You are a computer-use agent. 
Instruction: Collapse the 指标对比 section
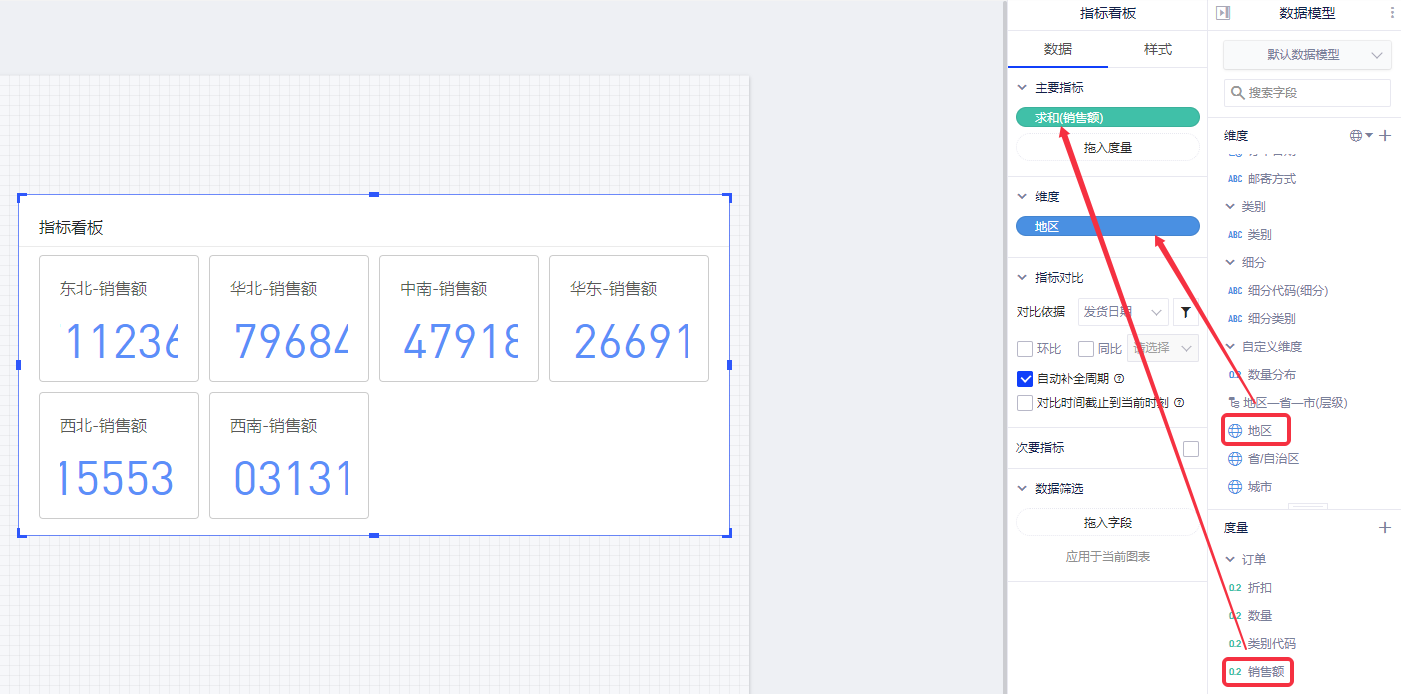[x=1022, y=278]
